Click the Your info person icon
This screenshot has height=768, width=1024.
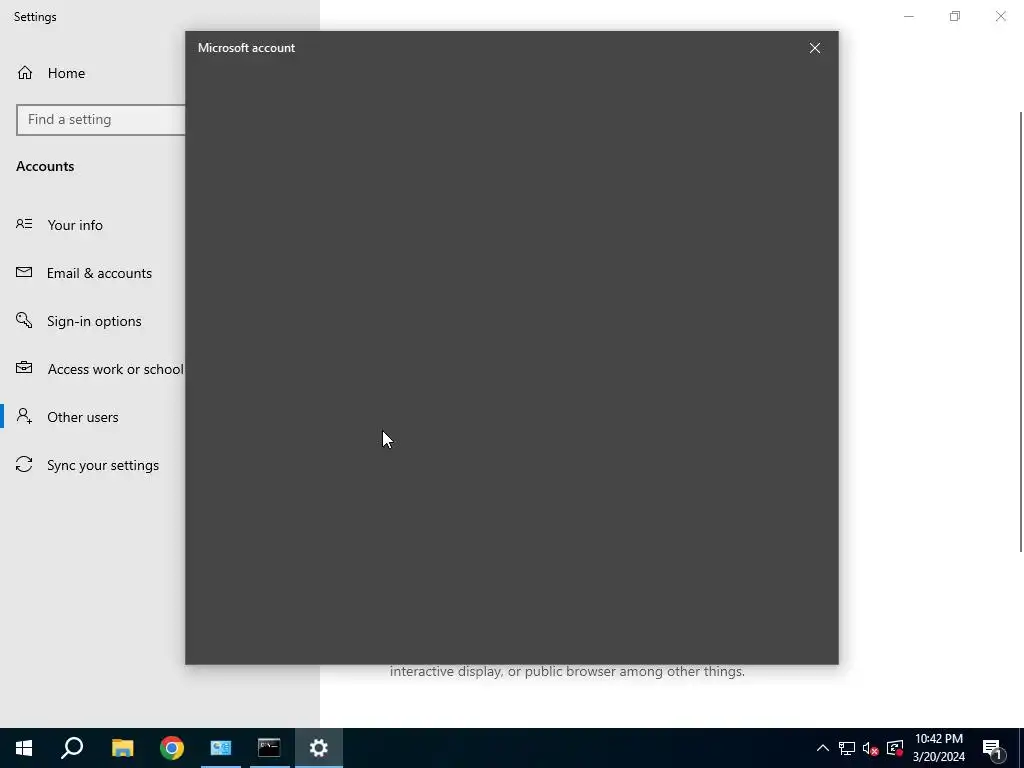(24, 224)
